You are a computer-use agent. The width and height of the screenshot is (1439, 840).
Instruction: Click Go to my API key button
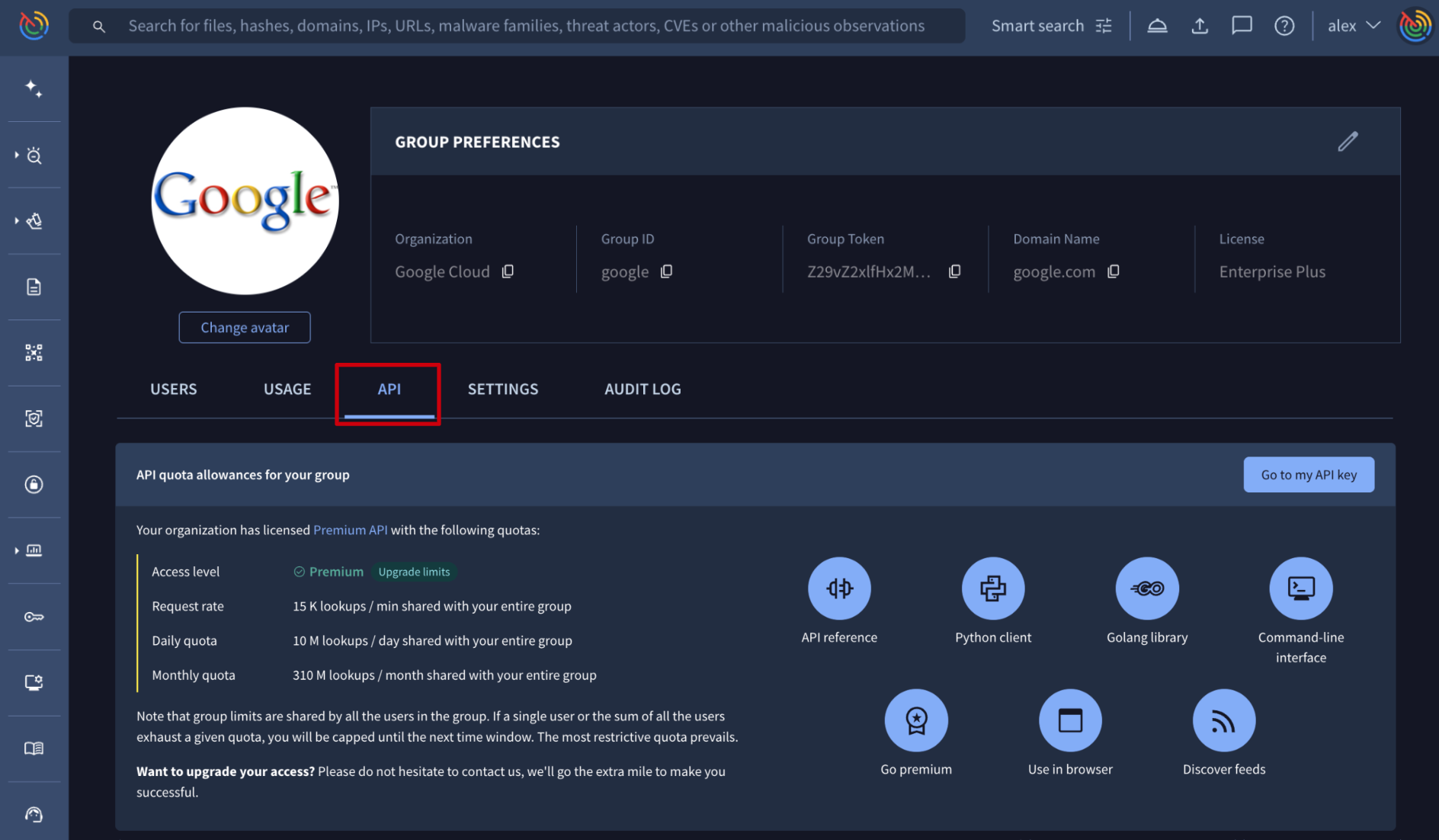(x=1309, y=474)
